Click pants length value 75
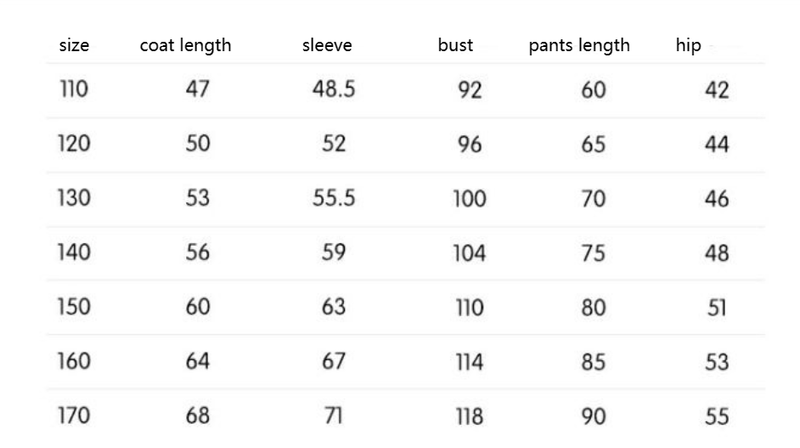This screenshot has width=800, height=448. pyautogui.click(x=593, y=253)
